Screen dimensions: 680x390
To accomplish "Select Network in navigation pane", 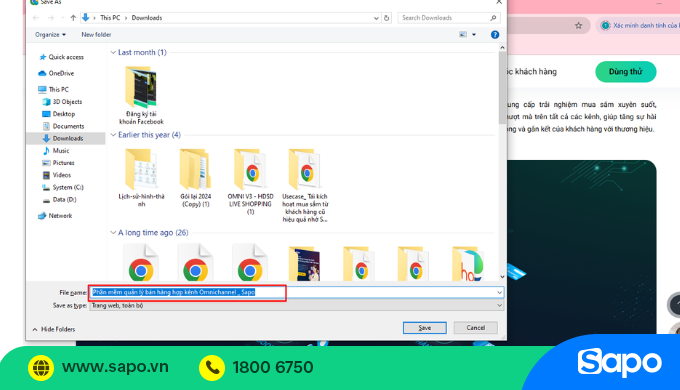I will click(55, 216).
